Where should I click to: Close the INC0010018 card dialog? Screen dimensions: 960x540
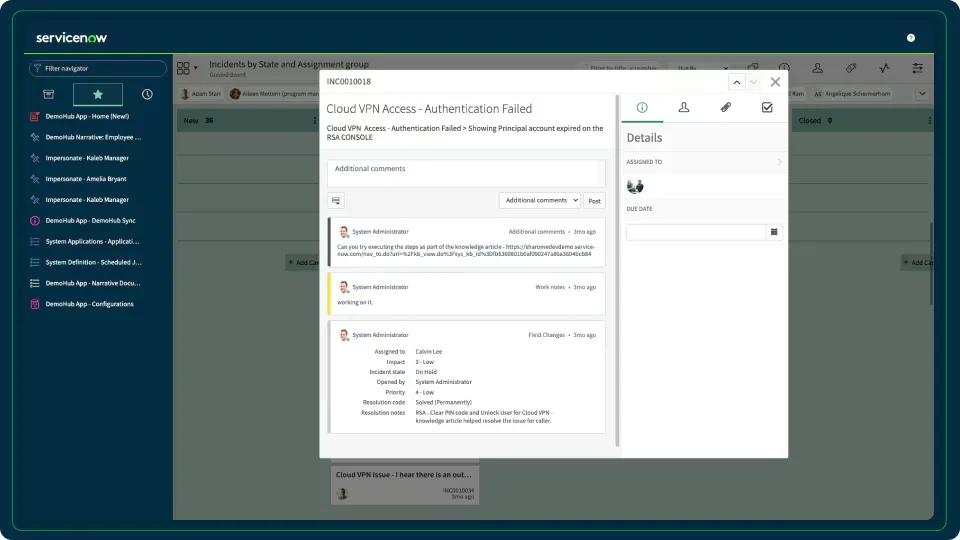tap(775, 82)
